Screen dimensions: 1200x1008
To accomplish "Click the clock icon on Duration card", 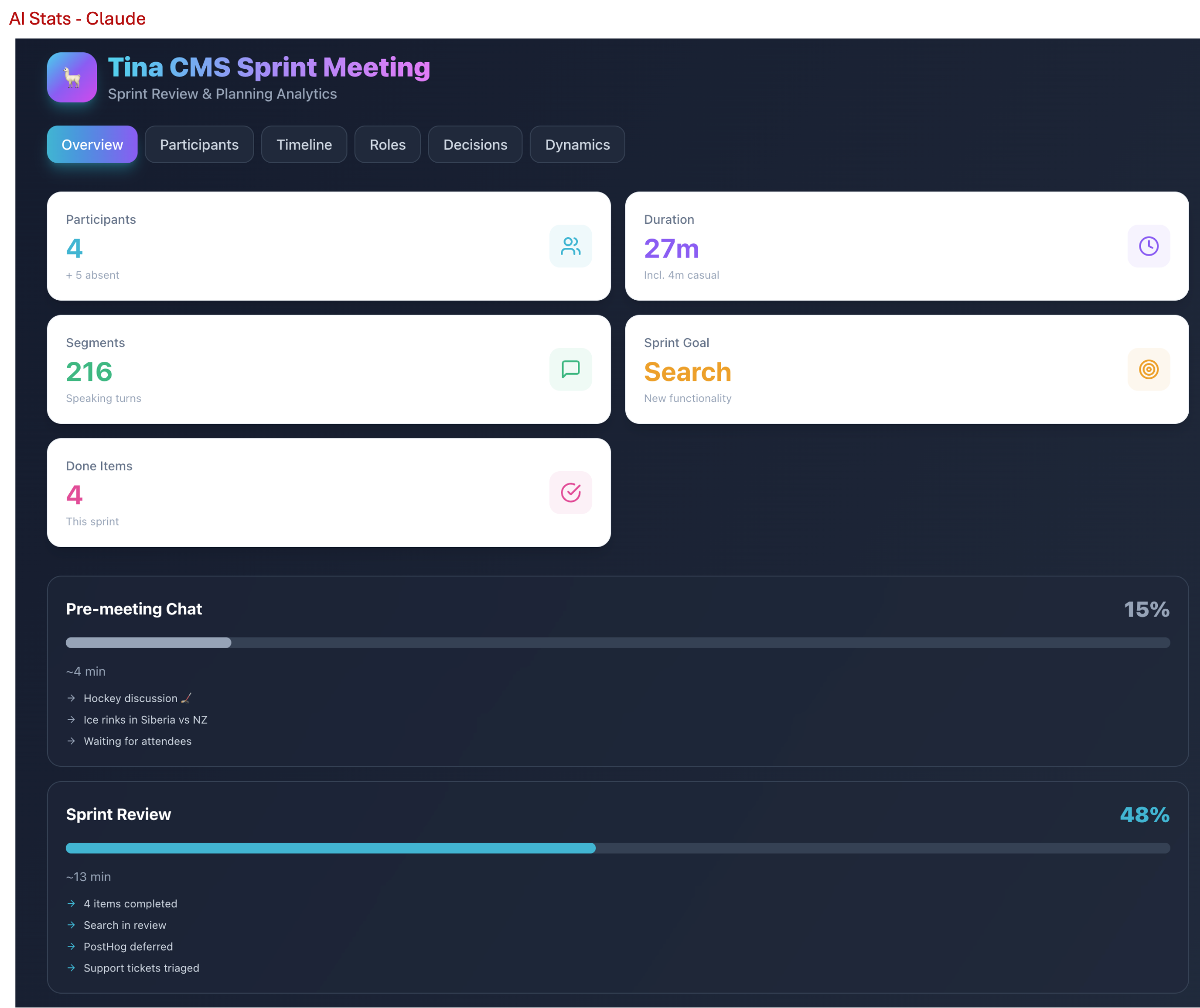I will pyautogui.click(x=1148, y=246).
